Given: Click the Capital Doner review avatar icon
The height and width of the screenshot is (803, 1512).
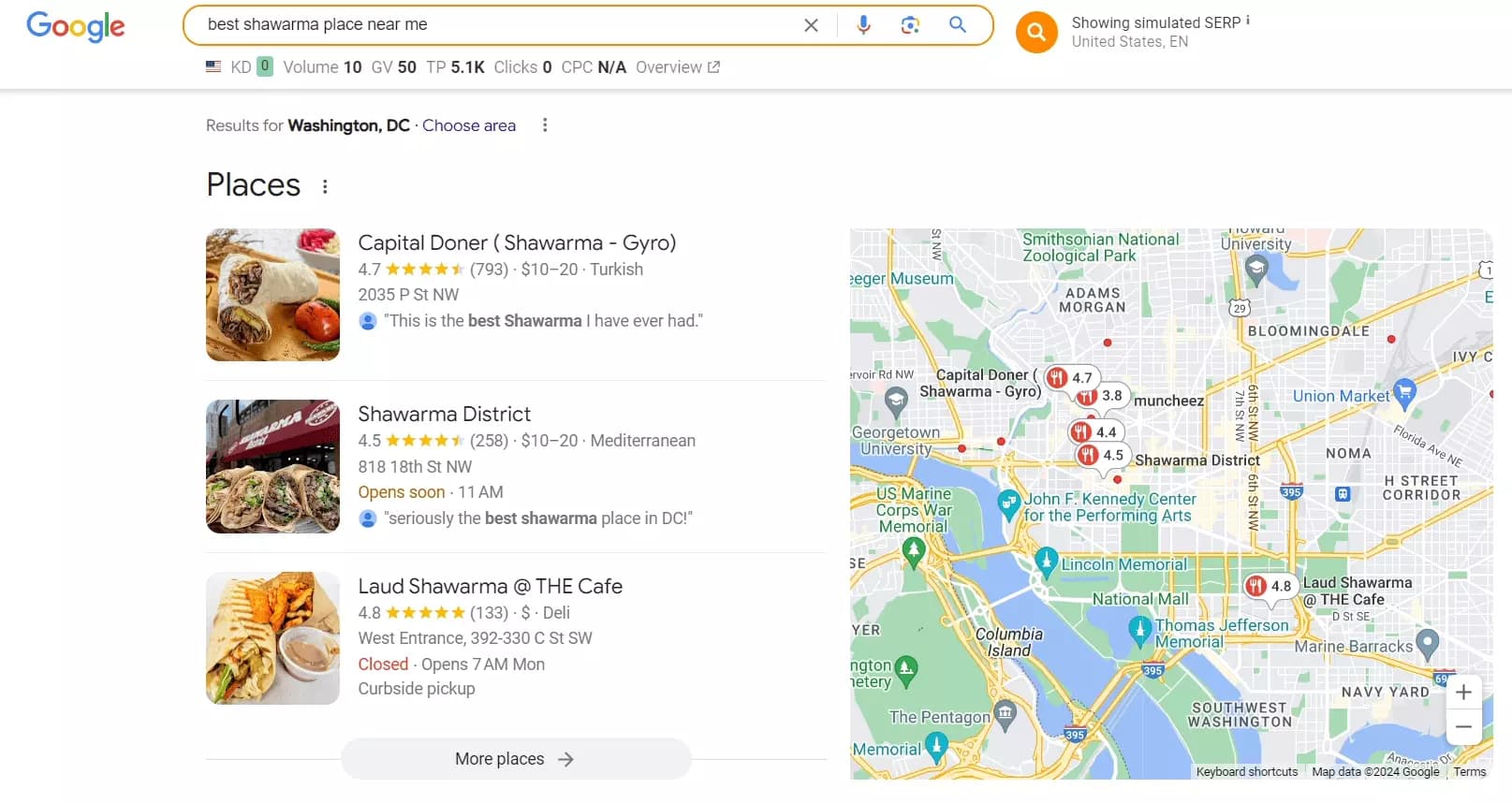Looking at the screenshot, I should [368, 321].
